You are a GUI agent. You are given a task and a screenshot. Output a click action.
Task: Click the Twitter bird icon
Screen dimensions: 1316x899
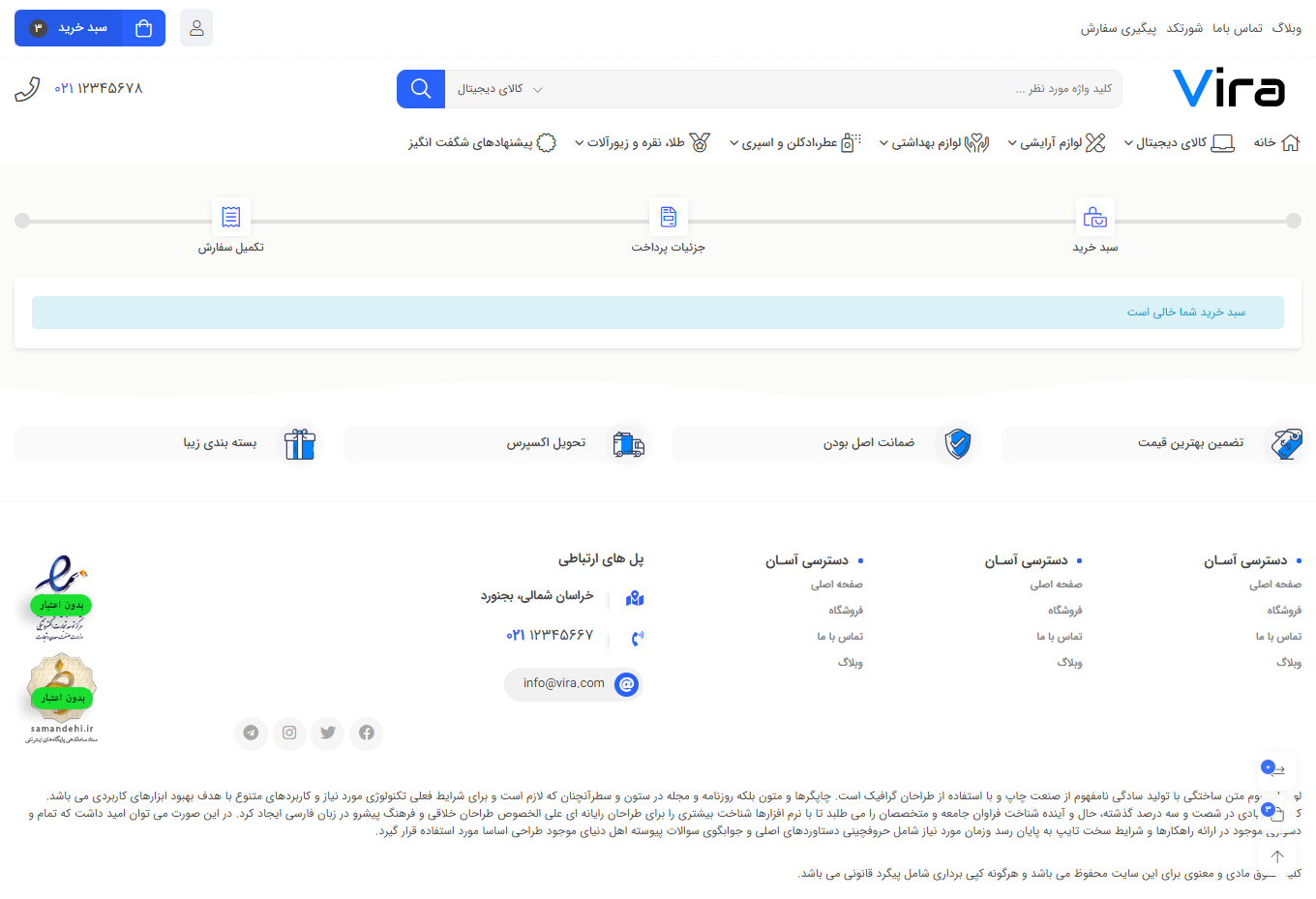tap(328, 733)
